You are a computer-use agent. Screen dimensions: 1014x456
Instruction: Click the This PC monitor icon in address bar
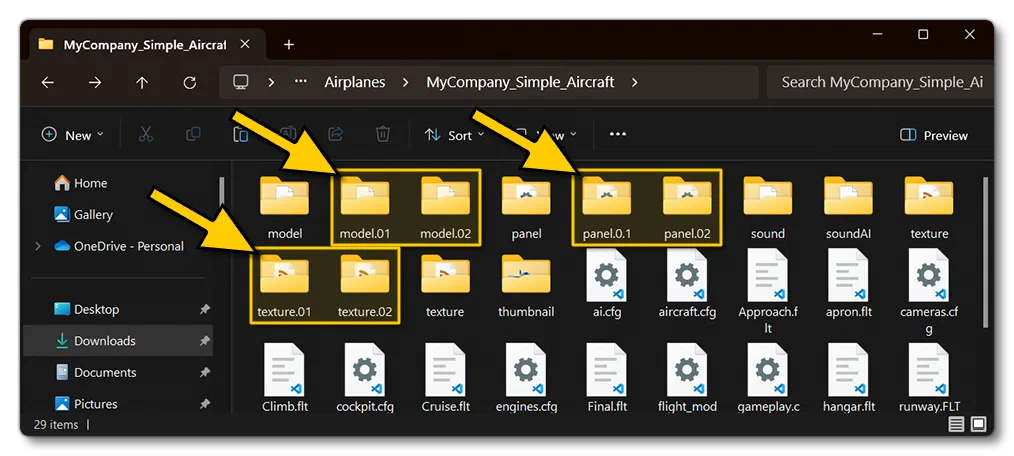pyautogui.click(x=241, y=82)
